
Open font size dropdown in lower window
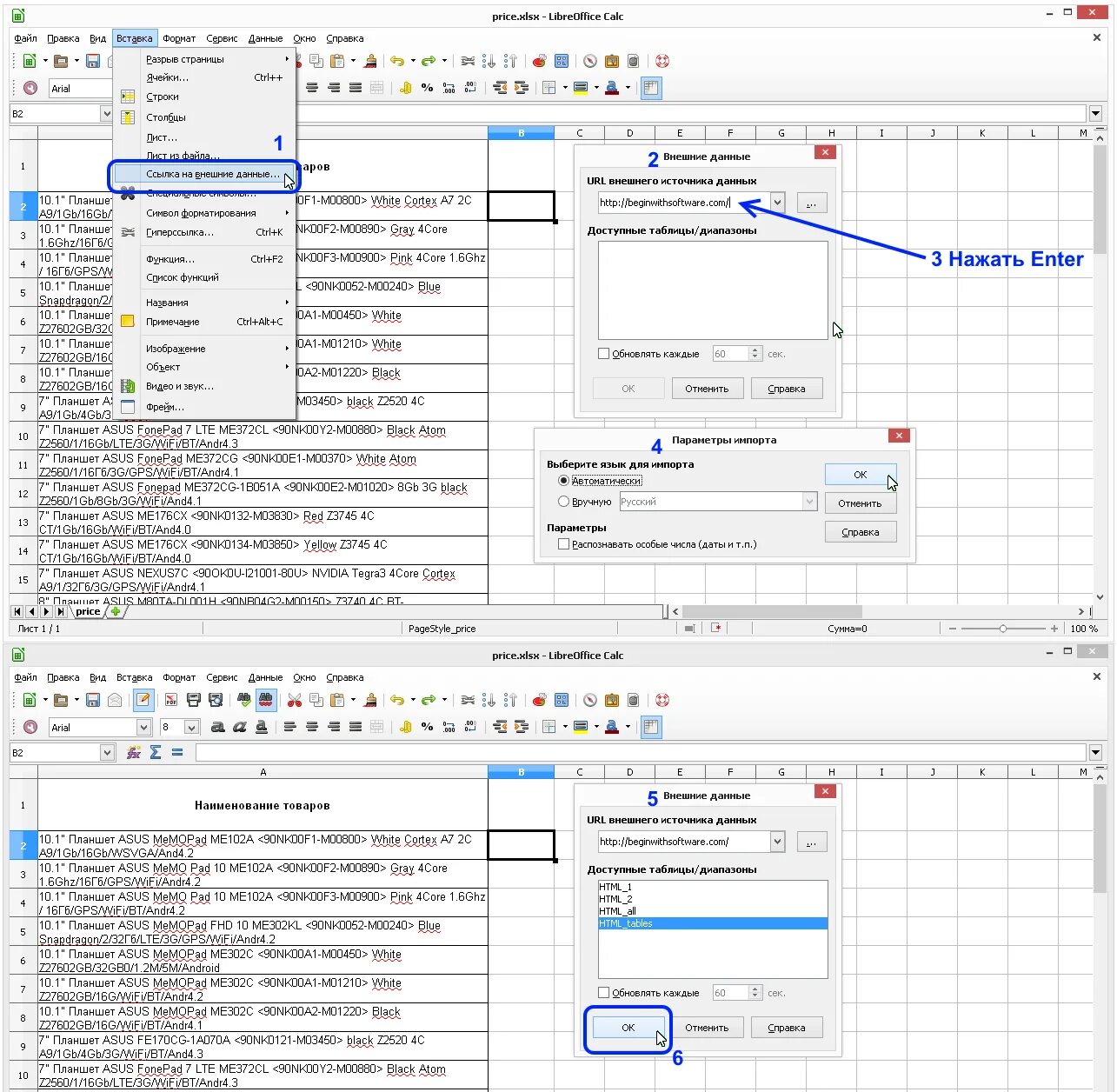(192, 727)
